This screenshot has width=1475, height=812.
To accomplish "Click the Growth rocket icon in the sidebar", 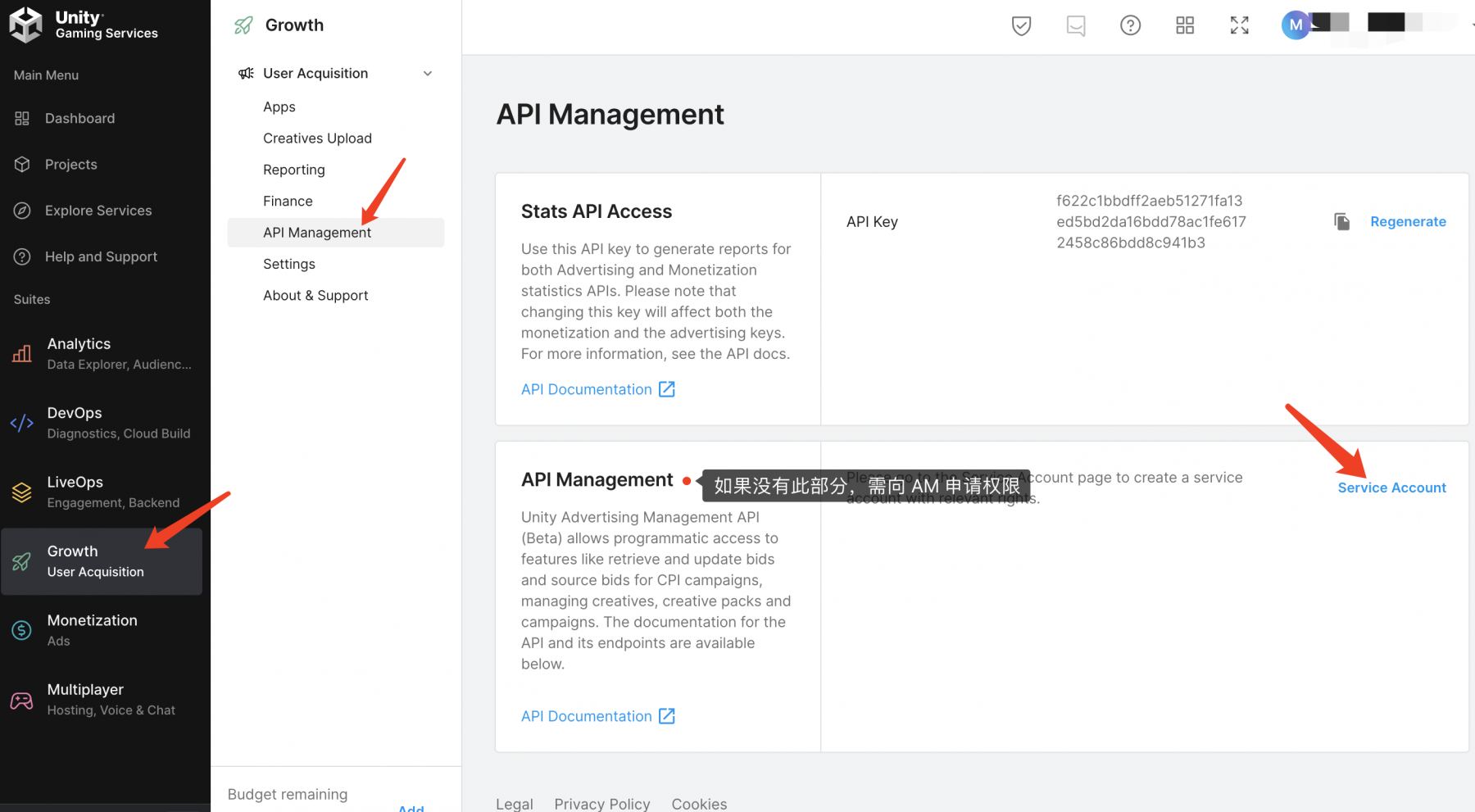I will 20,562.
